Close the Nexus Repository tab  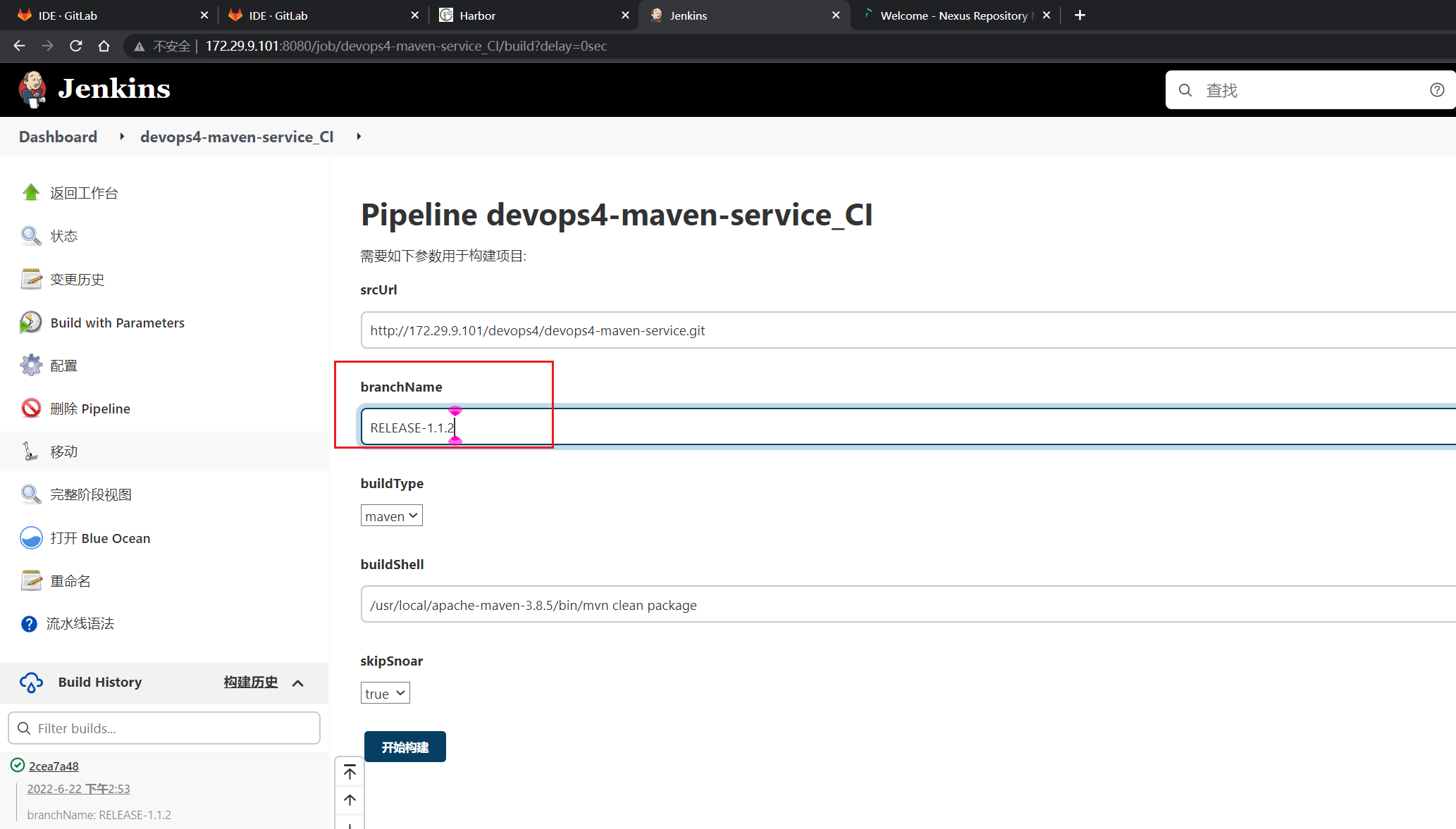click(1047, 15)
